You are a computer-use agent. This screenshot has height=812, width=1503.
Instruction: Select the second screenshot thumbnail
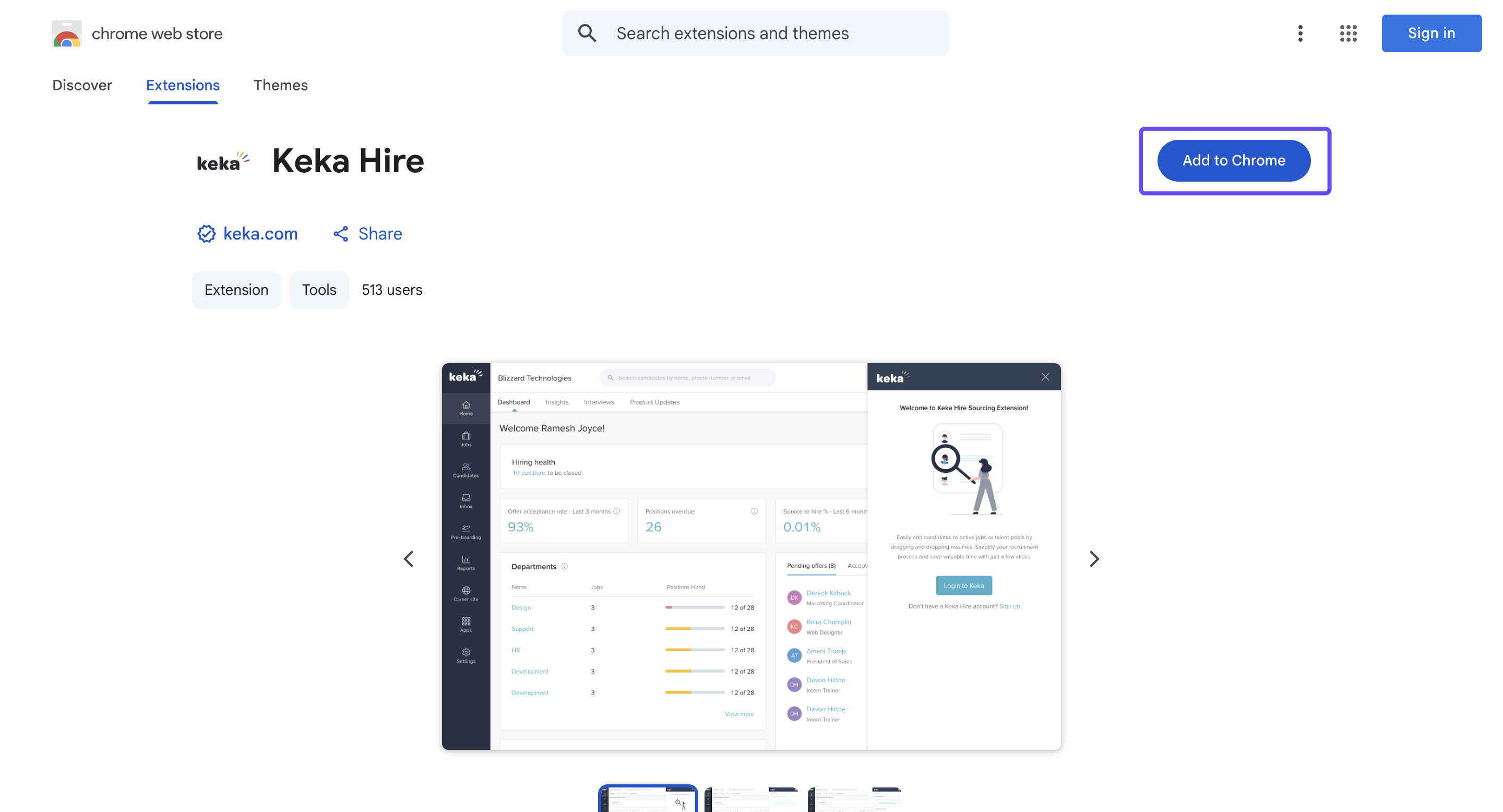(x=751, y=799)
